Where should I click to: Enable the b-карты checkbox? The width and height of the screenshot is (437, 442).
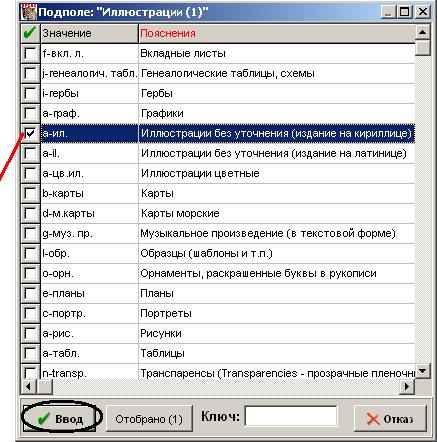click(x=30, y=193)
